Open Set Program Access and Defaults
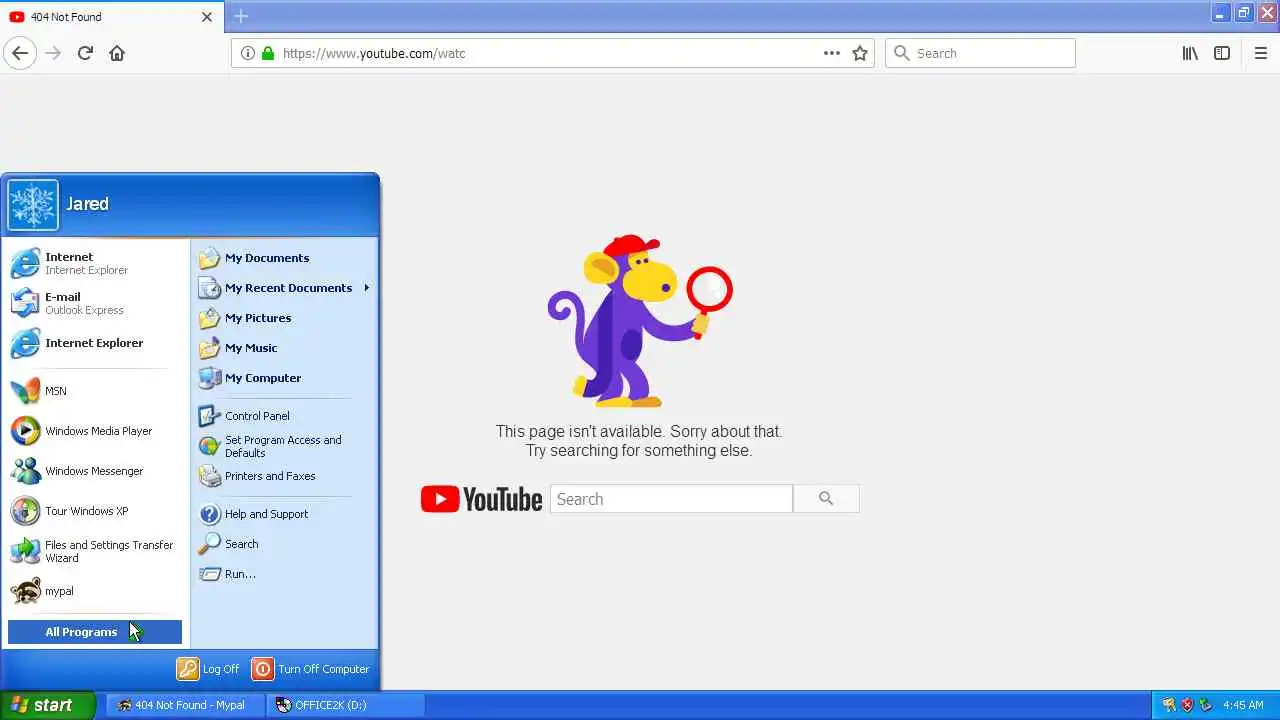The image size is (1280, 720). tap(285, 446)
